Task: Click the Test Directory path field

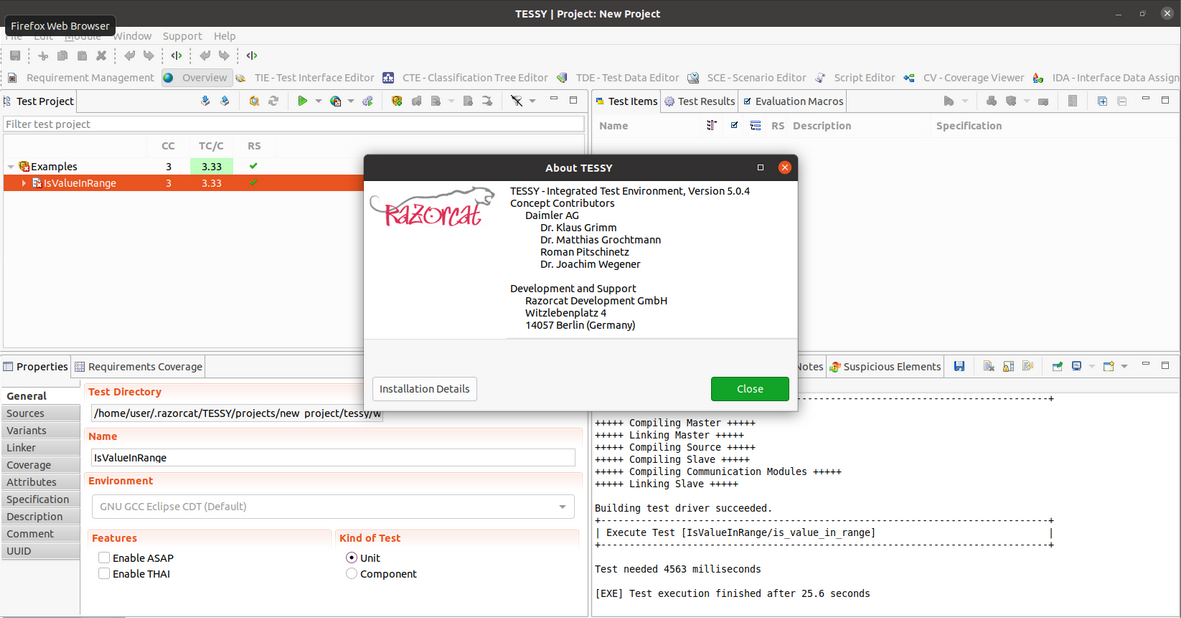Action: point(237,413)
